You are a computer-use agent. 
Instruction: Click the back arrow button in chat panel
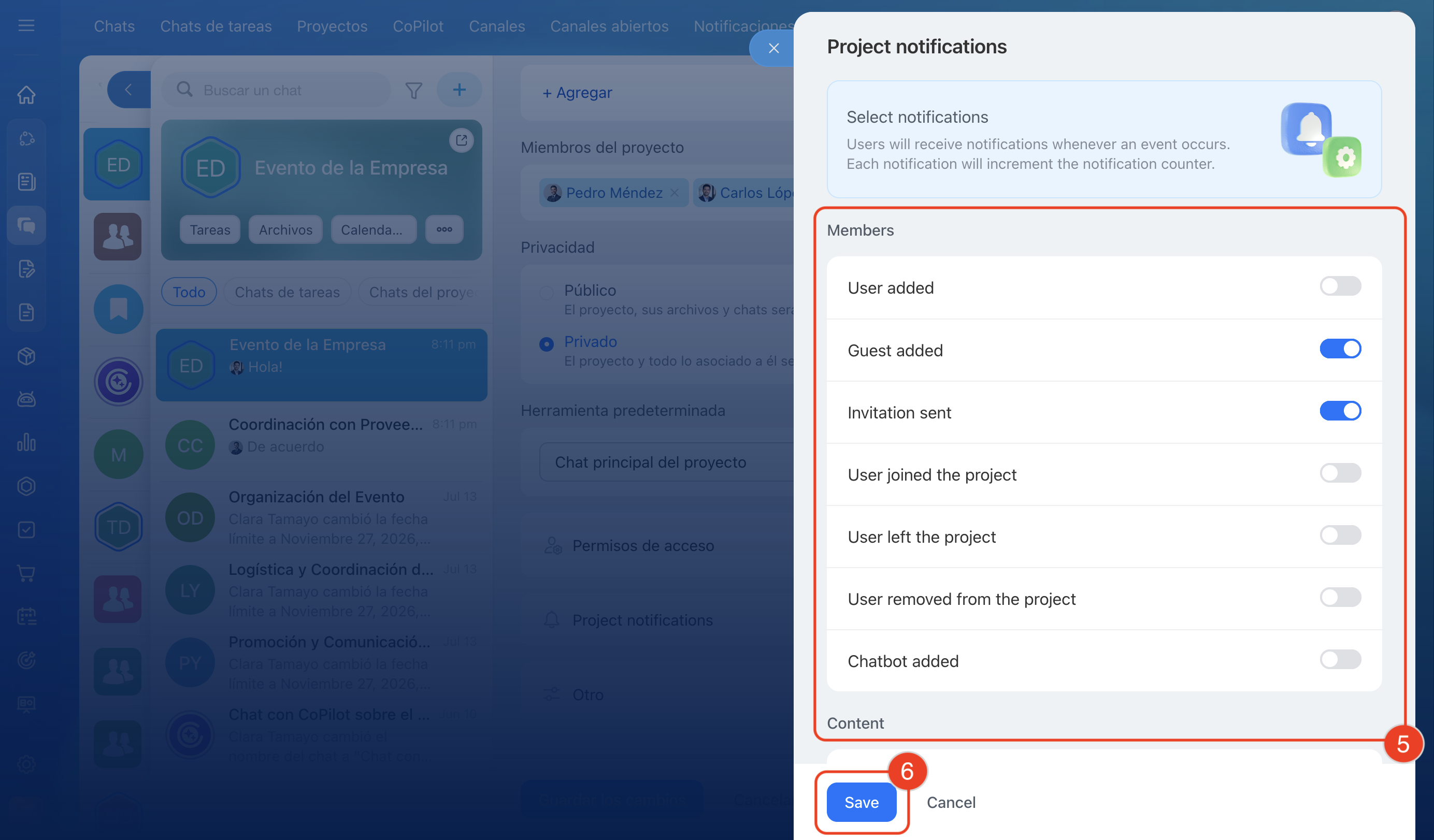(x=128, y=89)
